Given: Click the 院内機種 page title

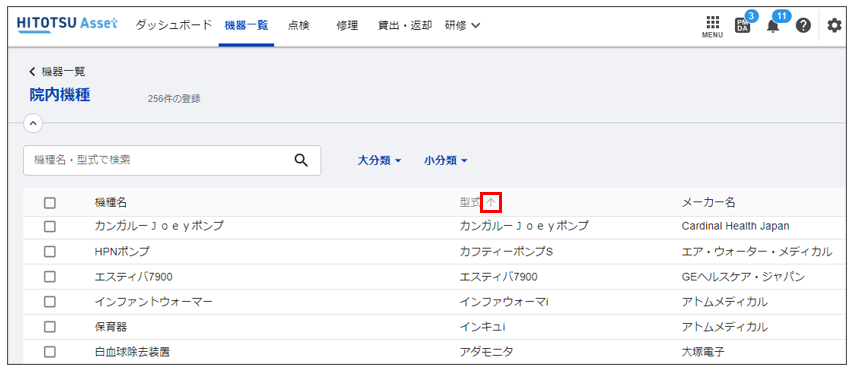Looking at the screenshot, I should point(60,95).
